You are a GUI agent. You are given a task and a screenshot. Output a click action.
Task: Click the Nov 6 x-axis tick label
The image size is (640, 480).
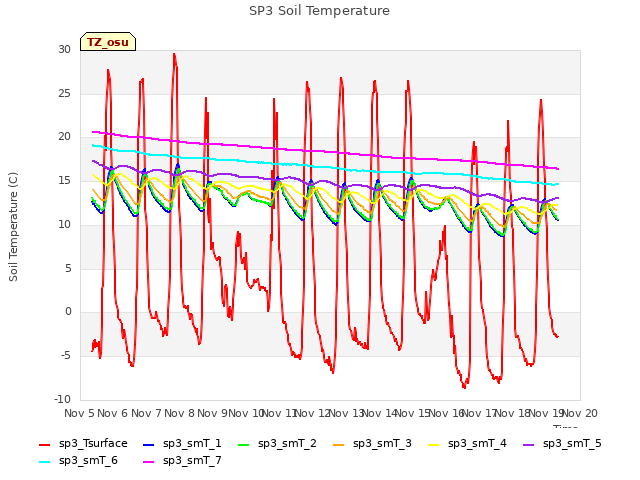112,413
